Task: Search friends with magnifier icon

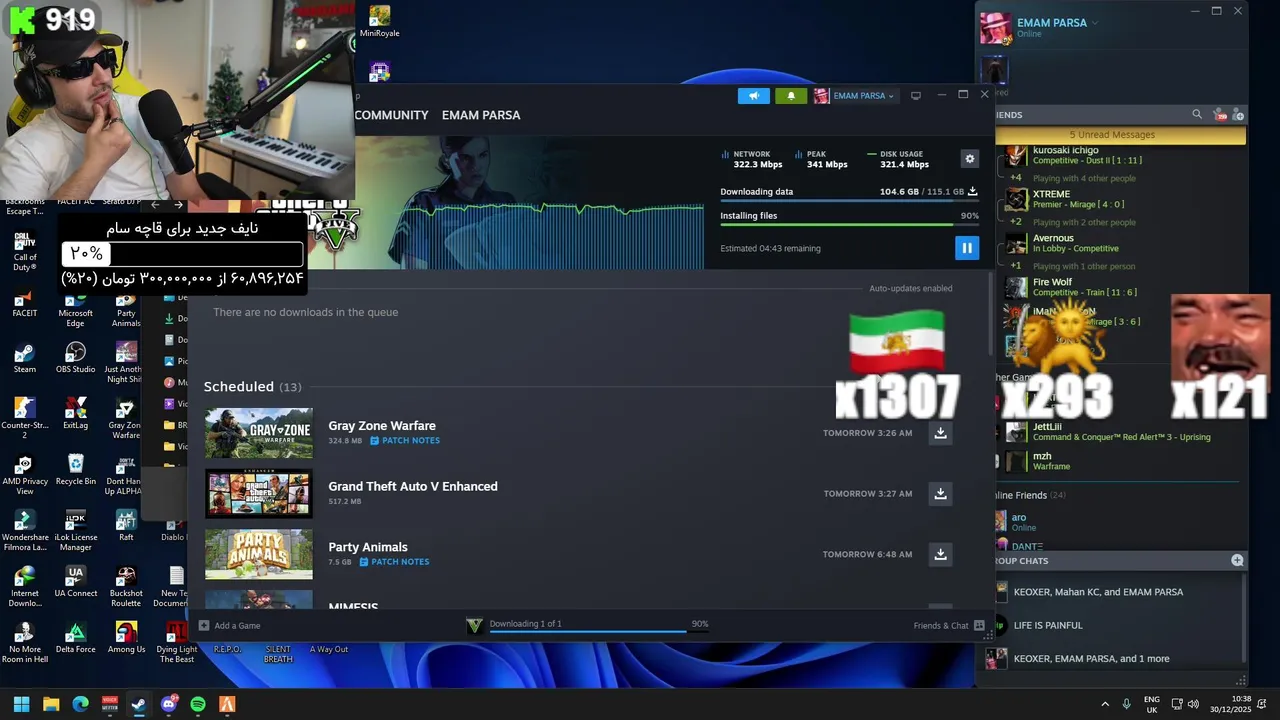Action: pos(1197,115)
